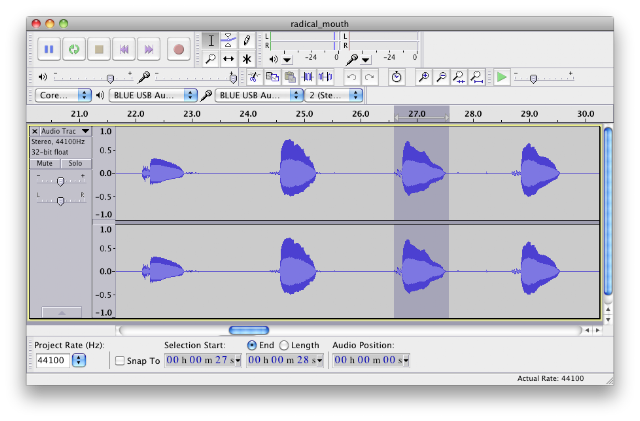Open the Selection Start time format dropdown

[x=238, y=361]
